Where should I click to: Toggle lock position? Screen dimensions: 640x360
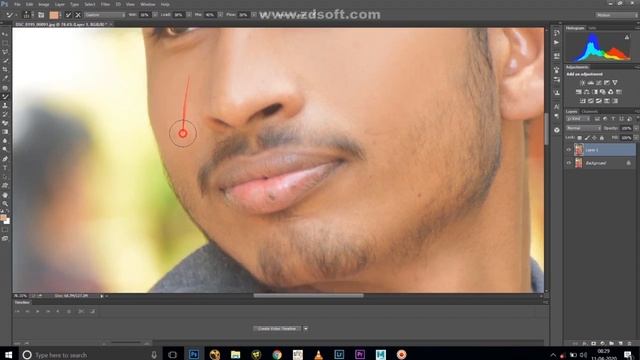pos(594,138)
